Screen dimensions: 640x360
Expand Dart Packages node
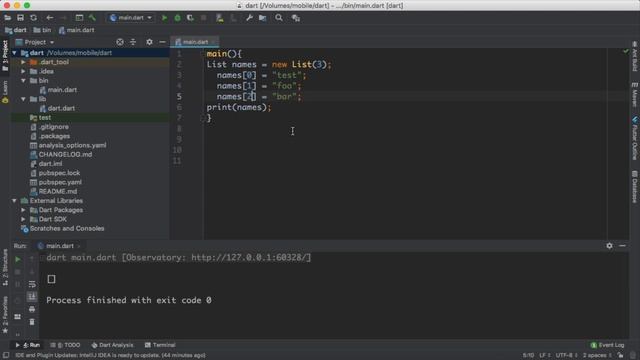pos(23,210)
